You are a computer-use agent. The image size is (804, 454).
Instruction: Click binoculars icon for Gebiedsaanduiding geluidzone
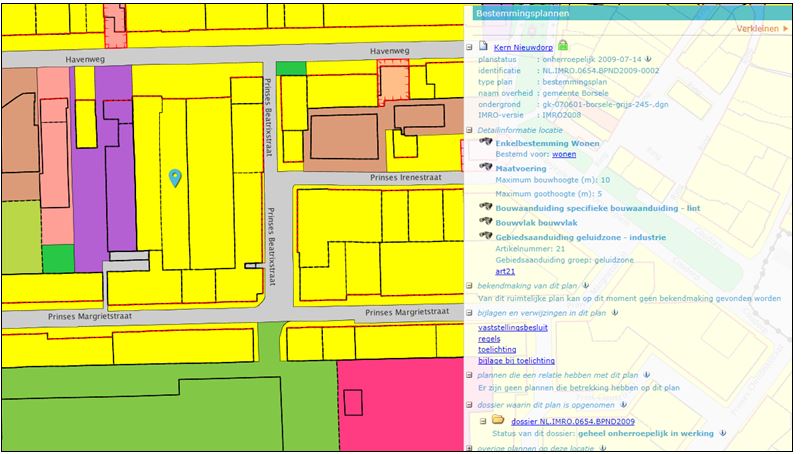(486, 236)
